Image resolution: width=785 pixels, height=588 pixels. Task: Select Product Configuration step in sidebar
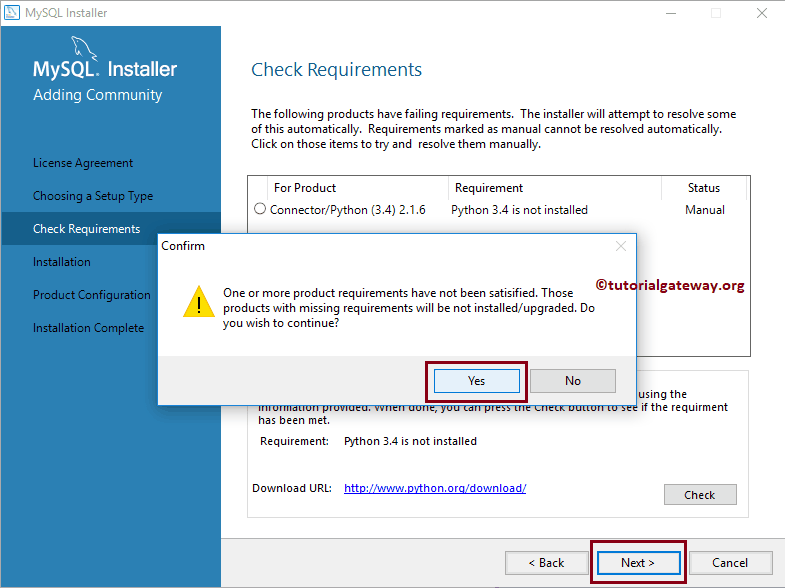tap(92, 295)
